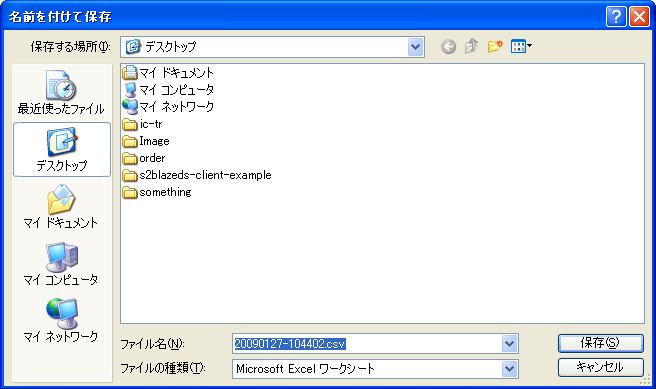Click the 保存 button

click(x=600, y=343)
